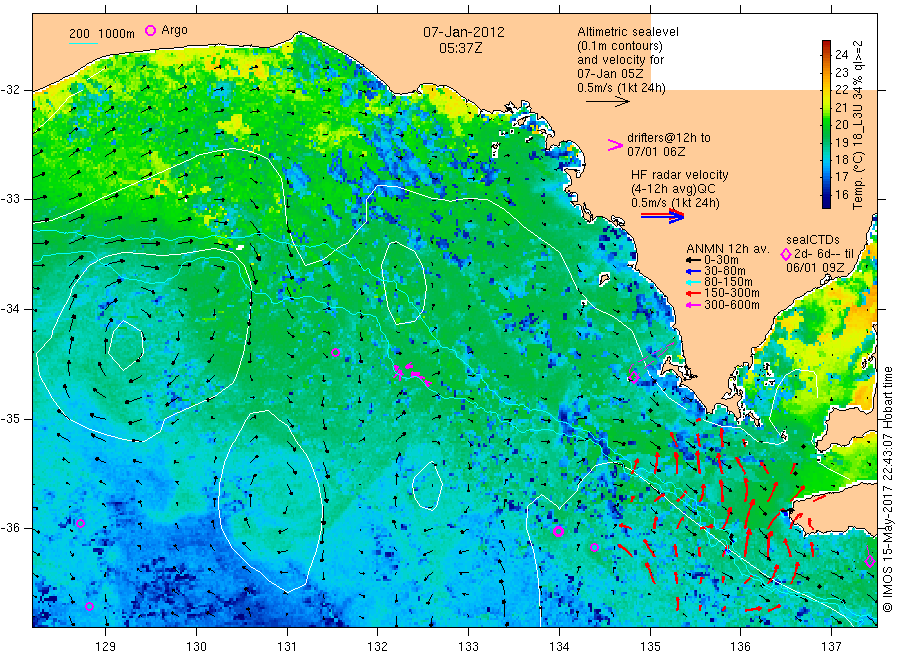Click the black 0-30m ANMN arrow
This screenshot has height=660, width=900.
[693, 260]
